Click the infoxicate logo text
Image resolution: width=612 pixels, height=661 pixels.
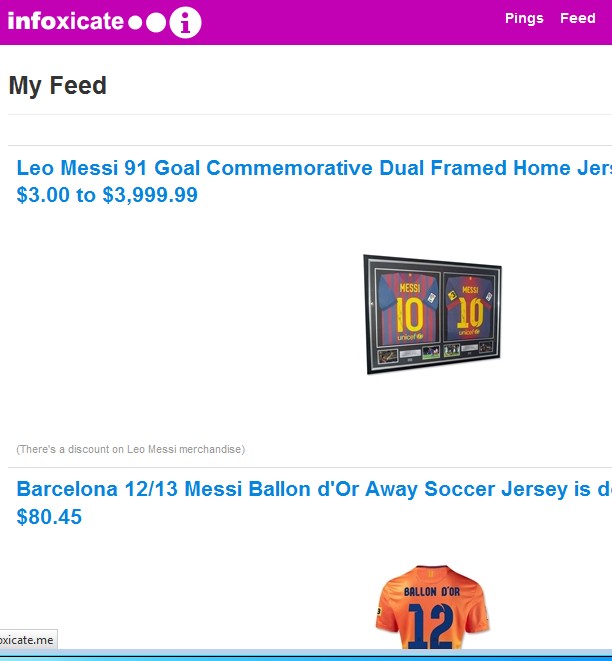tap(66, 22)
